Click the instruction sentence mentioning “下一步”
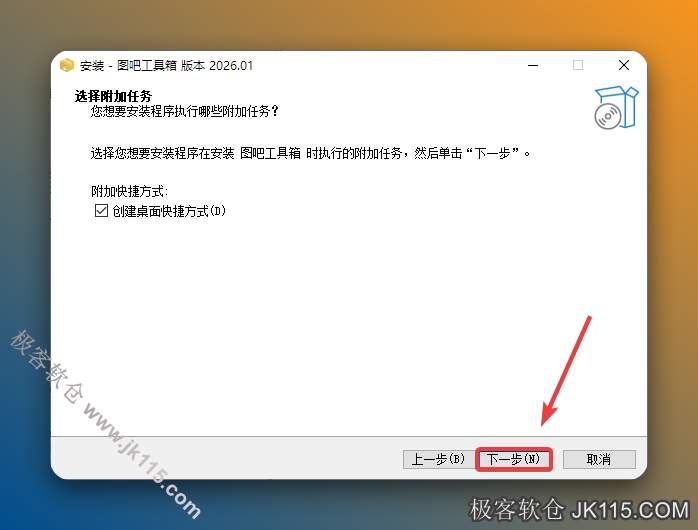The width and height of the screenshot is (698, 530). 310,154
